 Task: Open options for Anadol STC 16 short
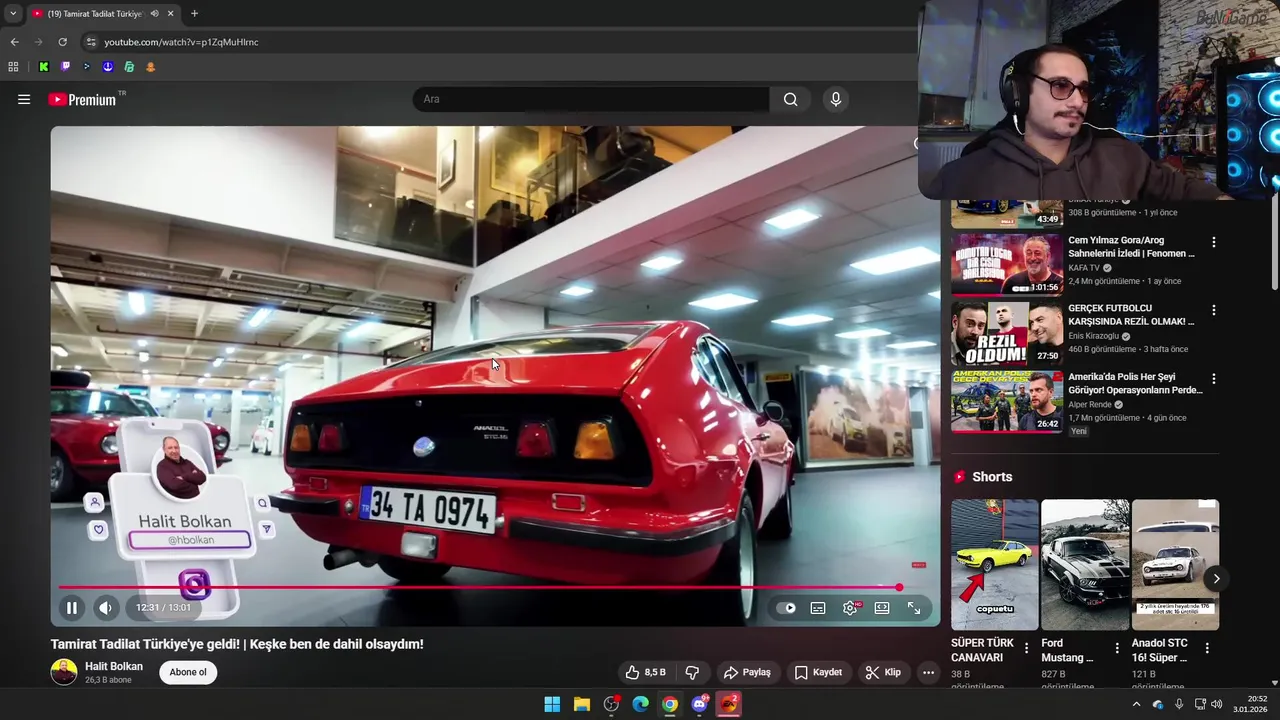pos(1207,648)
